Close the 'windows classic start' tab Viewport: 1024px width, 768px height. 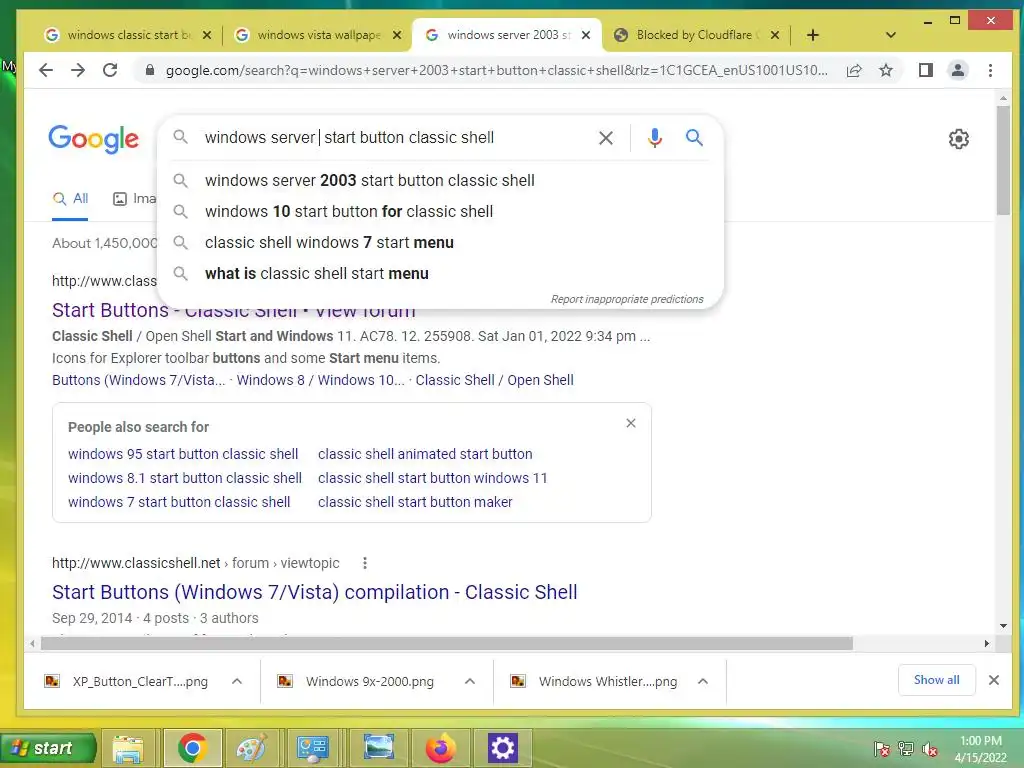pyautogui.click(x=206, y=35)
